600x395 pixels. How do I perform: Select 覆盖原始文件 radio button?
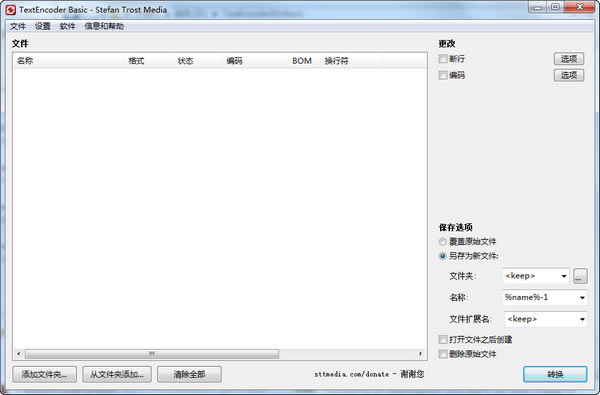pyautogui.click(x=443, y=242)
